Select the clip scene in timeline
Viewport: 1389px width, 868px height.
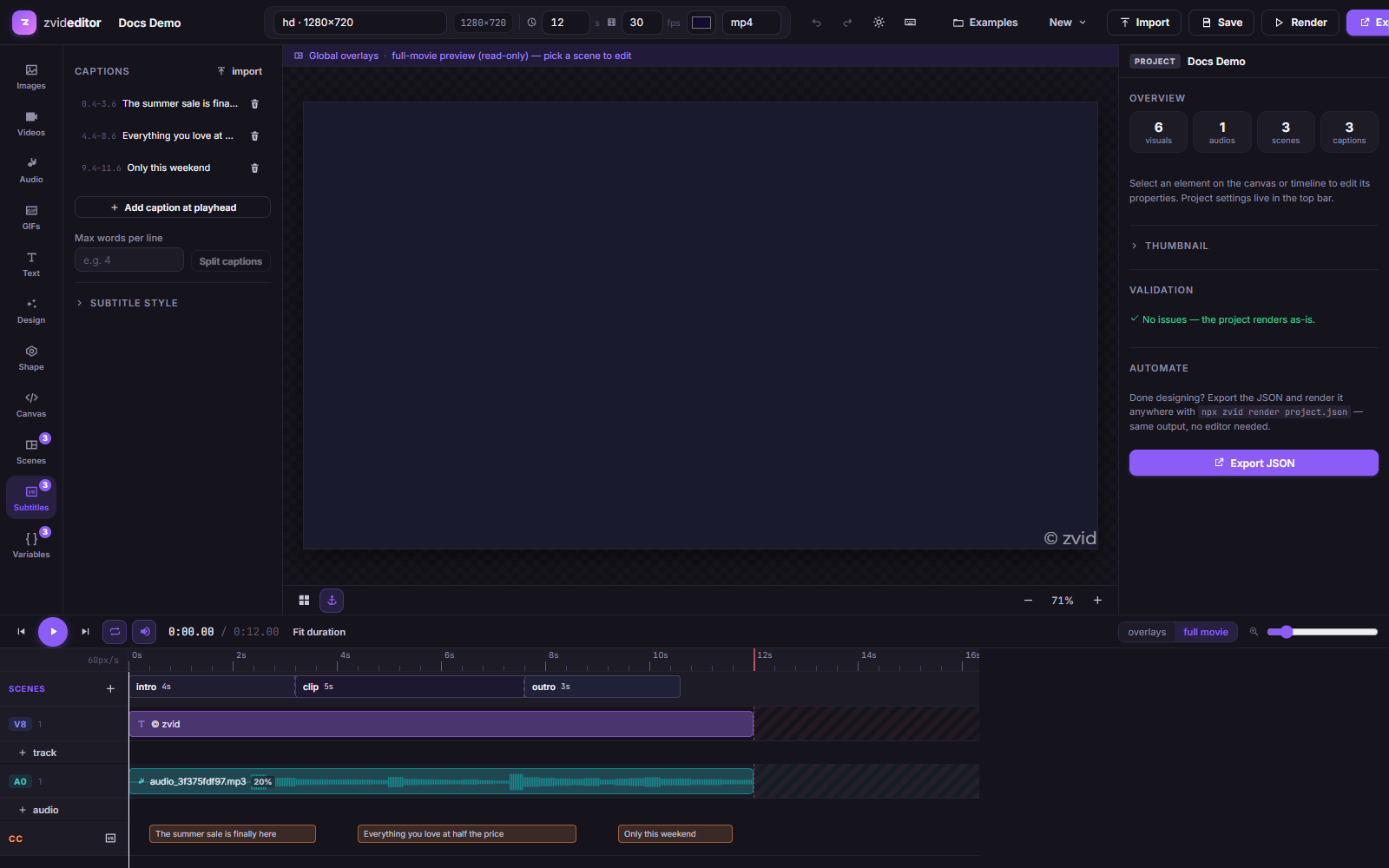pos(410,687)
